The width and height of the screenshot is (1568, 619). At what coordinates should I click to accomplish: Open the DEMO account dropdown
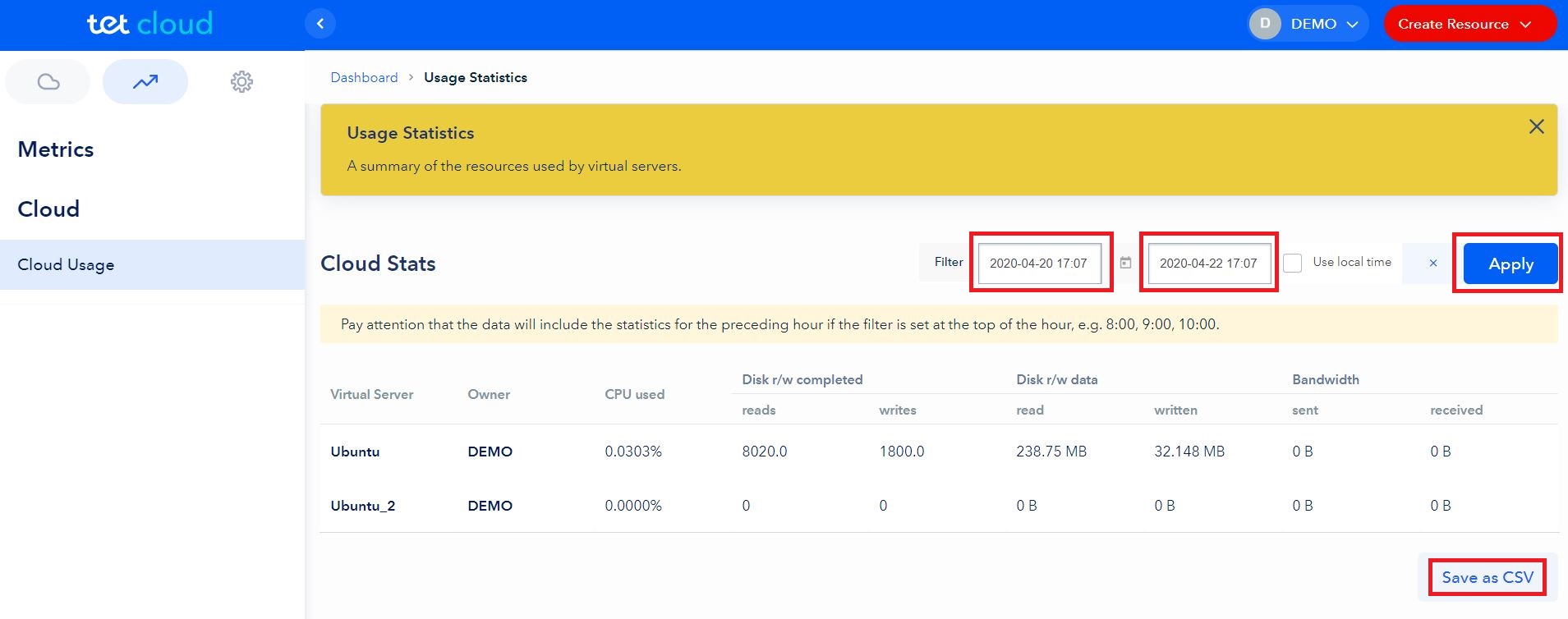(x=1308, y=24)
